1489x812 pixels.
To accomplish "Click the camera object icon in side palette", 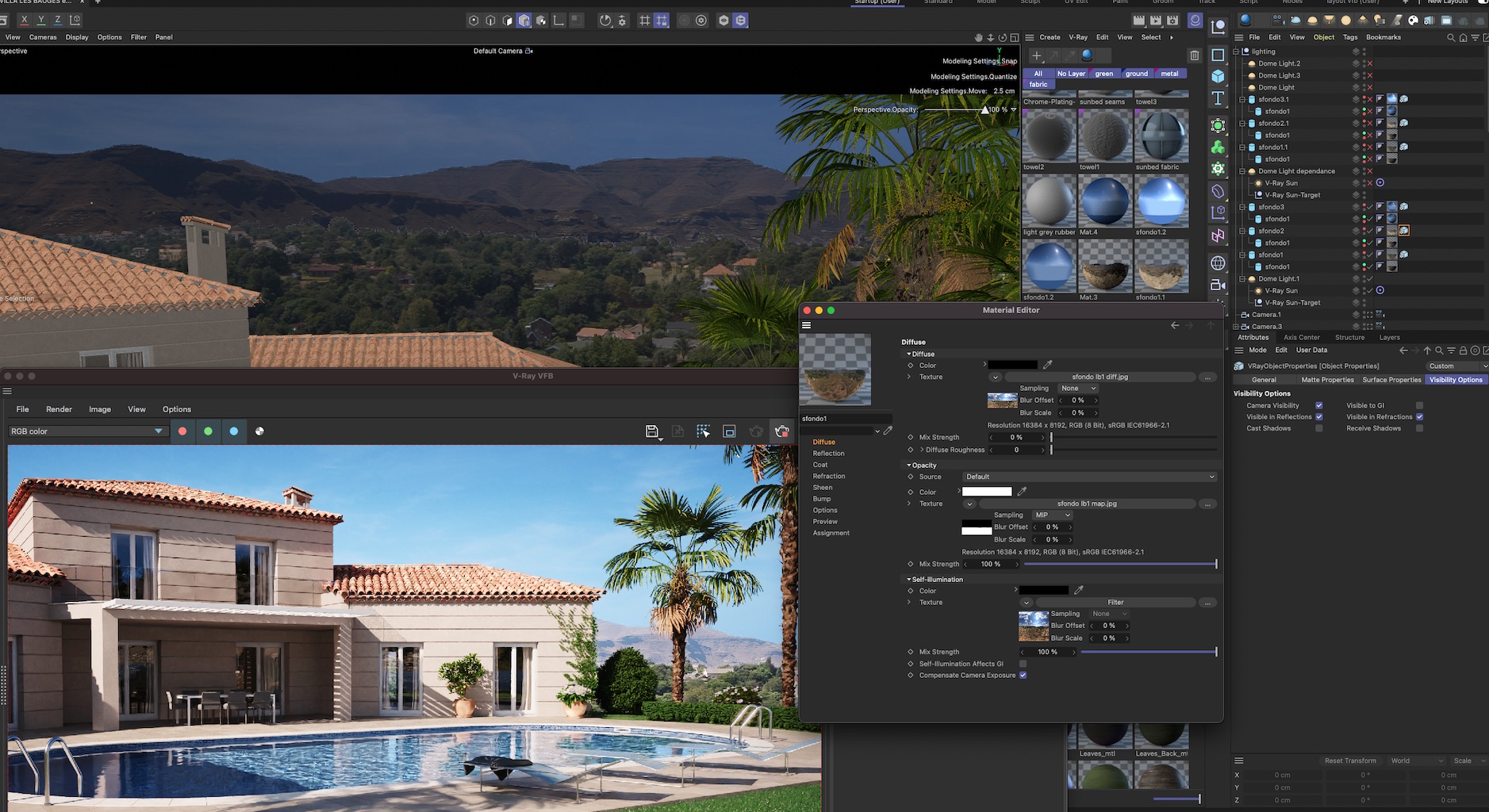I will 1218,285.
